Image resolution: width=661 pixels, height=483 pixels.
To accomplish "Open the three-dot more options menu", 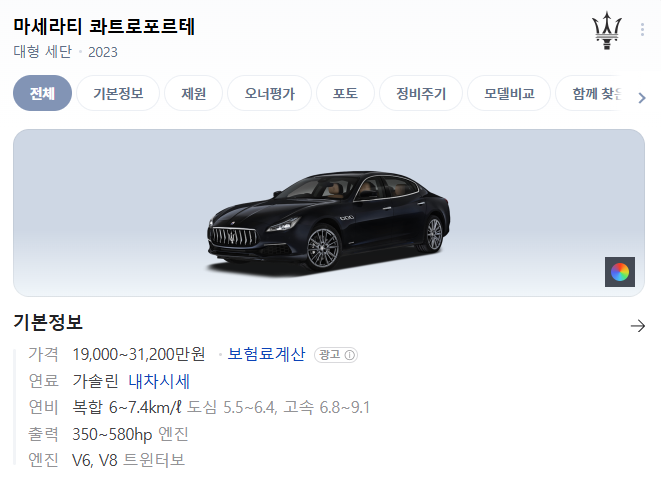I will 642,30.
